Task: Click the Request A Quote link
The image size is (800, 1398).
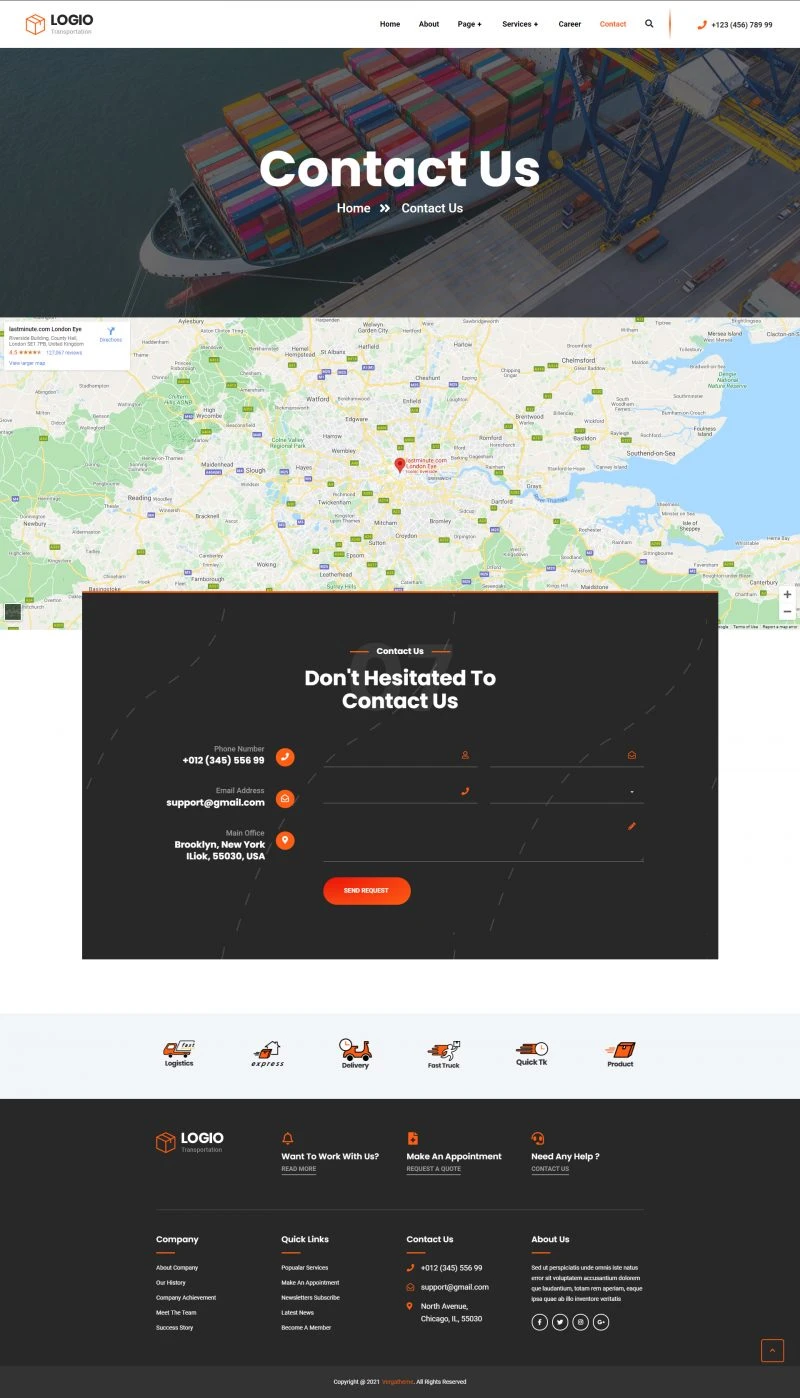Action: tap(433, 1169)
